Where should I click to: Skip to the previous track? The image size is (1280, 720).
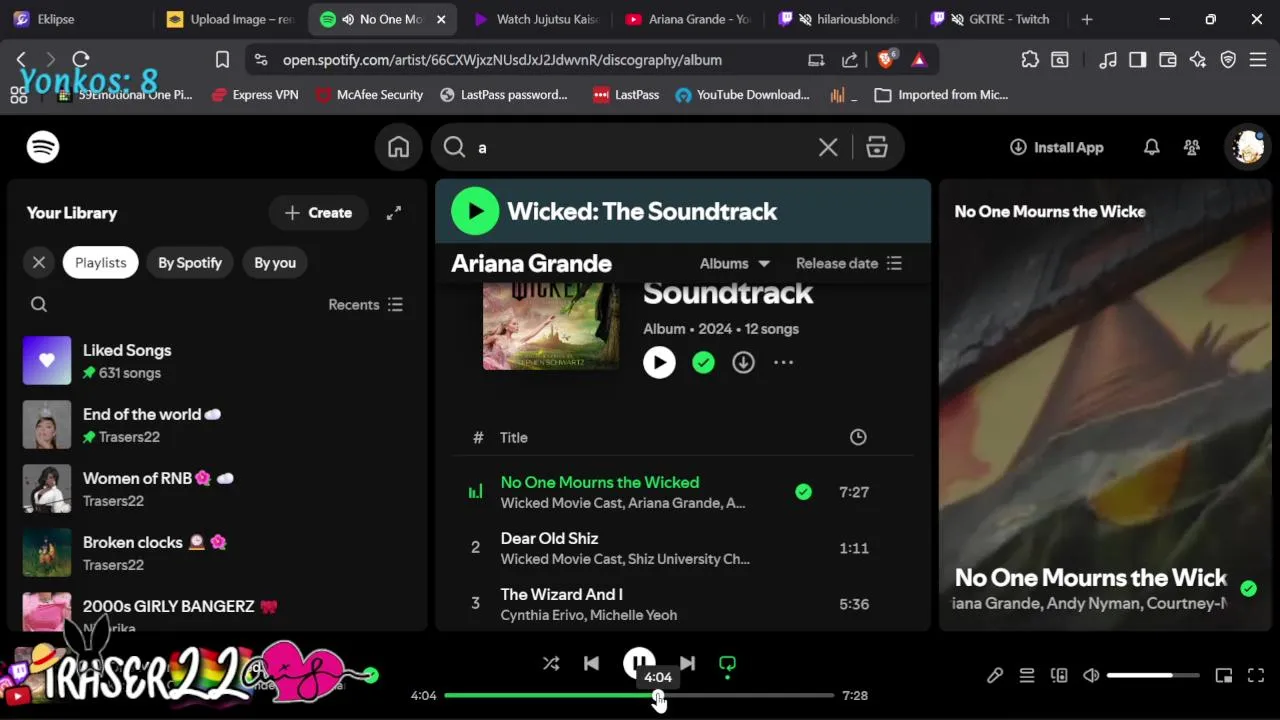(591, 663)
